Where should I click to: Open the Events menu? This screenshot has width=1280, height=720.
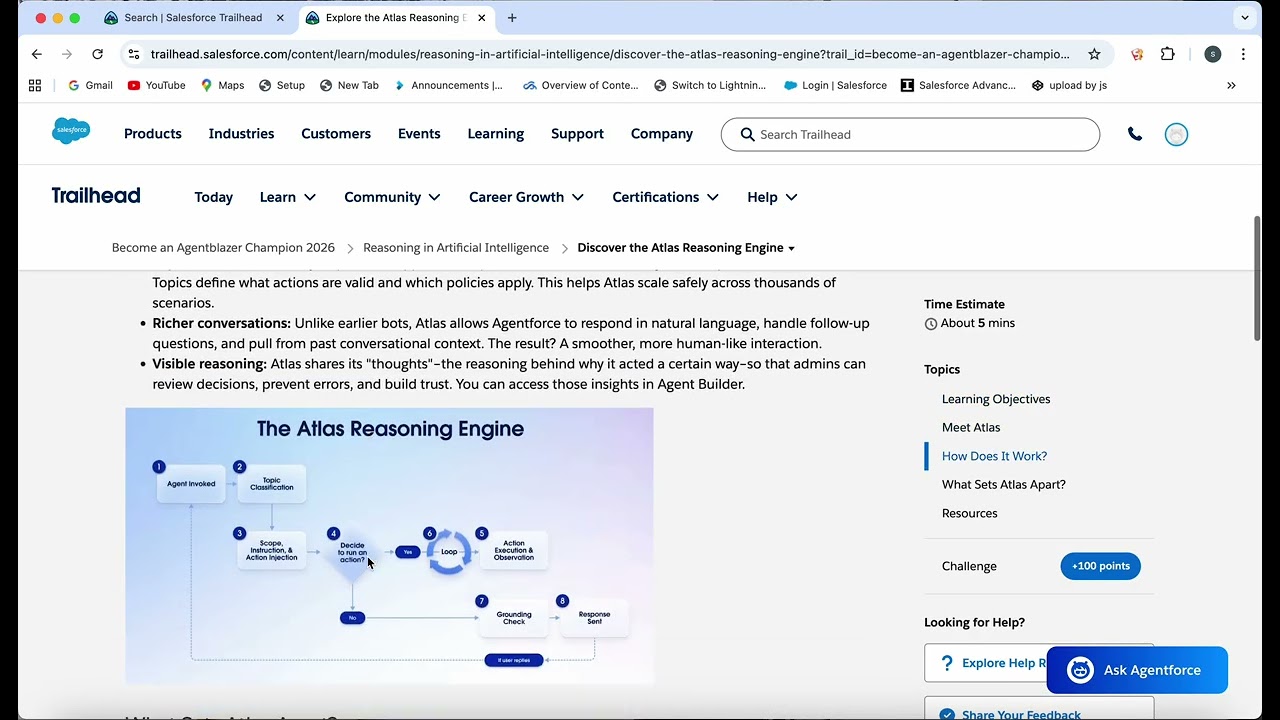pyautogui.click(x=419, y=134)
